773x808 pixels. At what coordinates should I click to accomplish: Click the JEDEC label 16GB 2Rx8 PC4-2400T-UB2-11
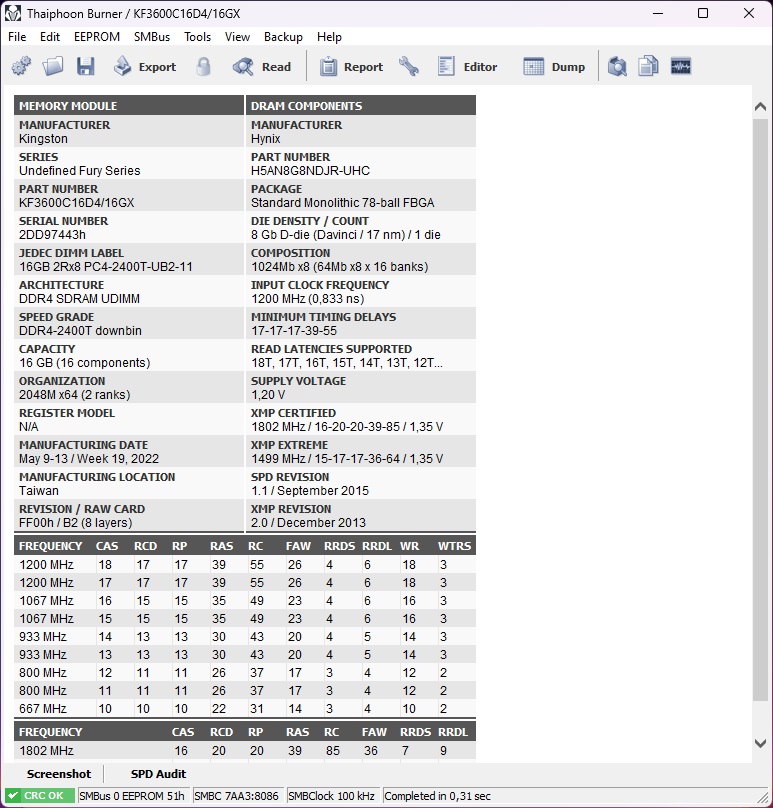pyautogui.click(x=106, y=266)
